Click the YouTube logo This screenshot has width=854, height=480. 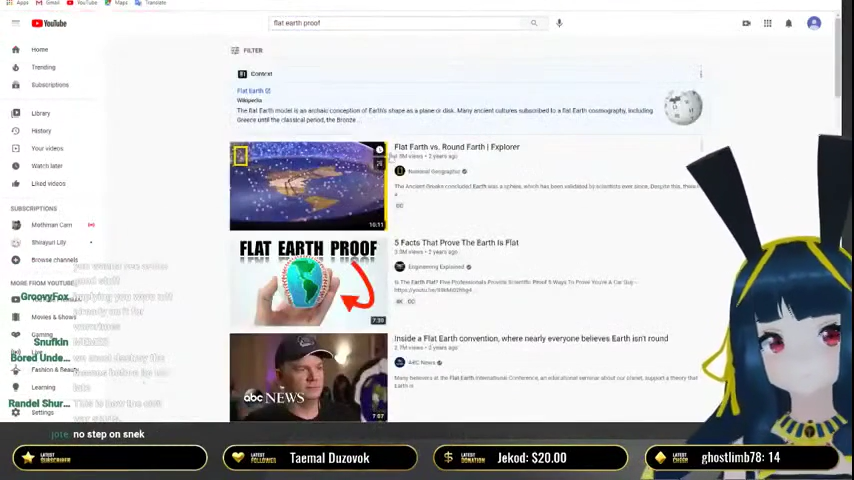pyautogui.click(x=49, y=23)
